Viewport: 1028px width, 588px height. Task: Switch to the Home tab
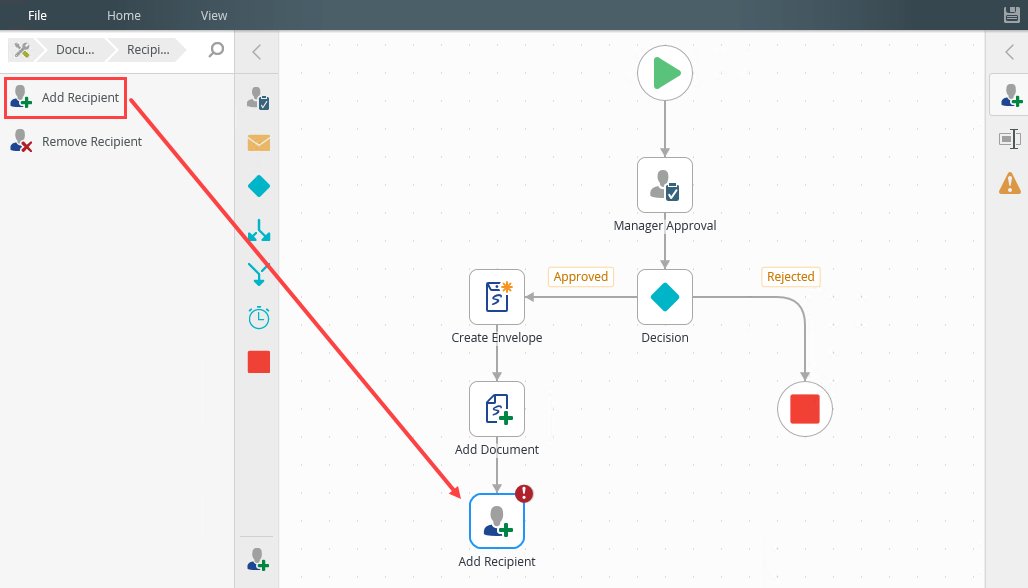[x=124, y=15]
